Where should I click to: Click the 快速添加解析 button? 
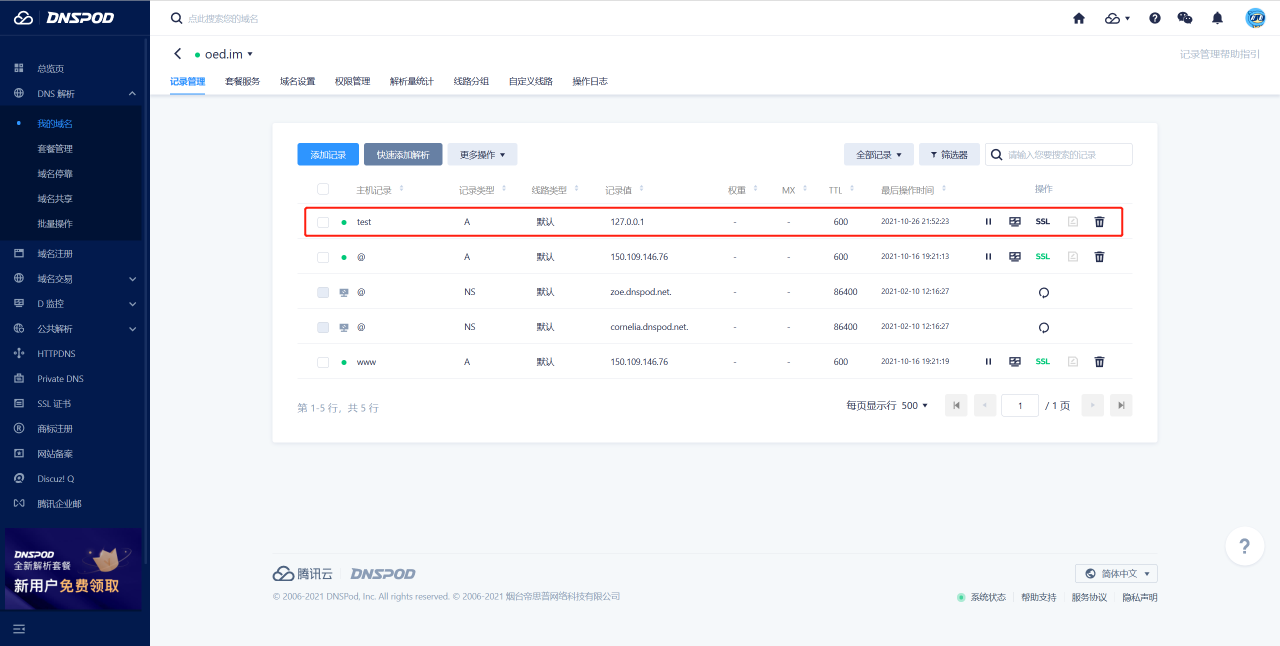[x=403, y=155]
